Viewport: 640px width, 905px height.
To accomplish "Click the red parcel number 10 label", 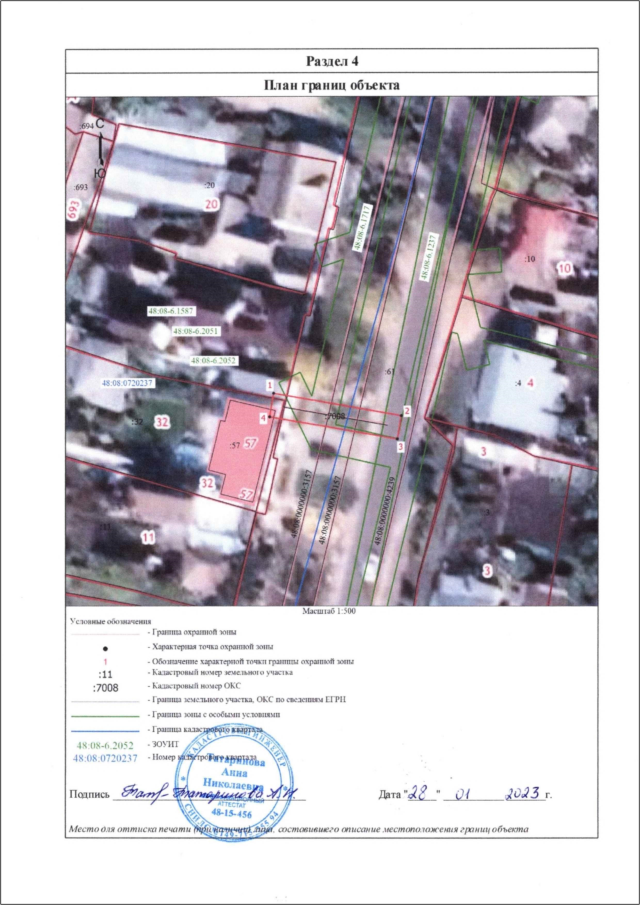I will 564,268.
